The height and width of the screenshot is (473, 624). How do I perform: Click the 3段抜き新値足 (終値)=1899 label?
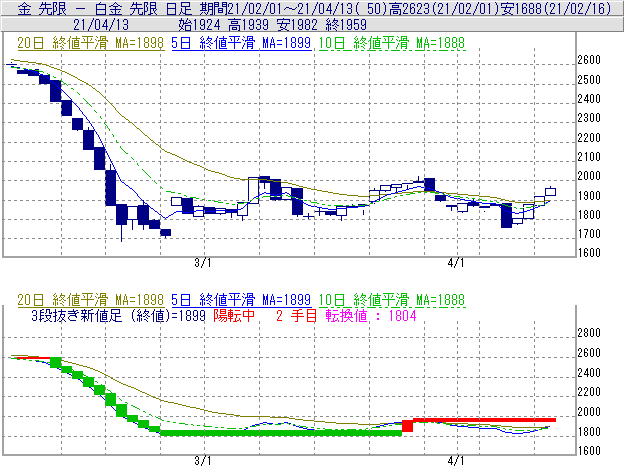click(118, 316)
